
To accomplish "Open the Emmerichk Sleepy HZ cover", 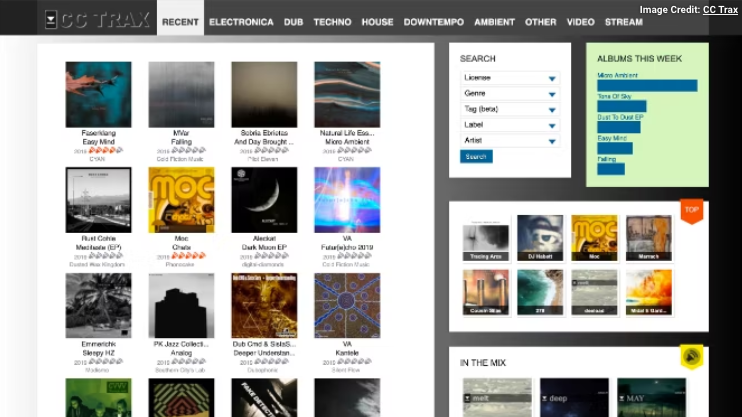I will pos(98,306).
